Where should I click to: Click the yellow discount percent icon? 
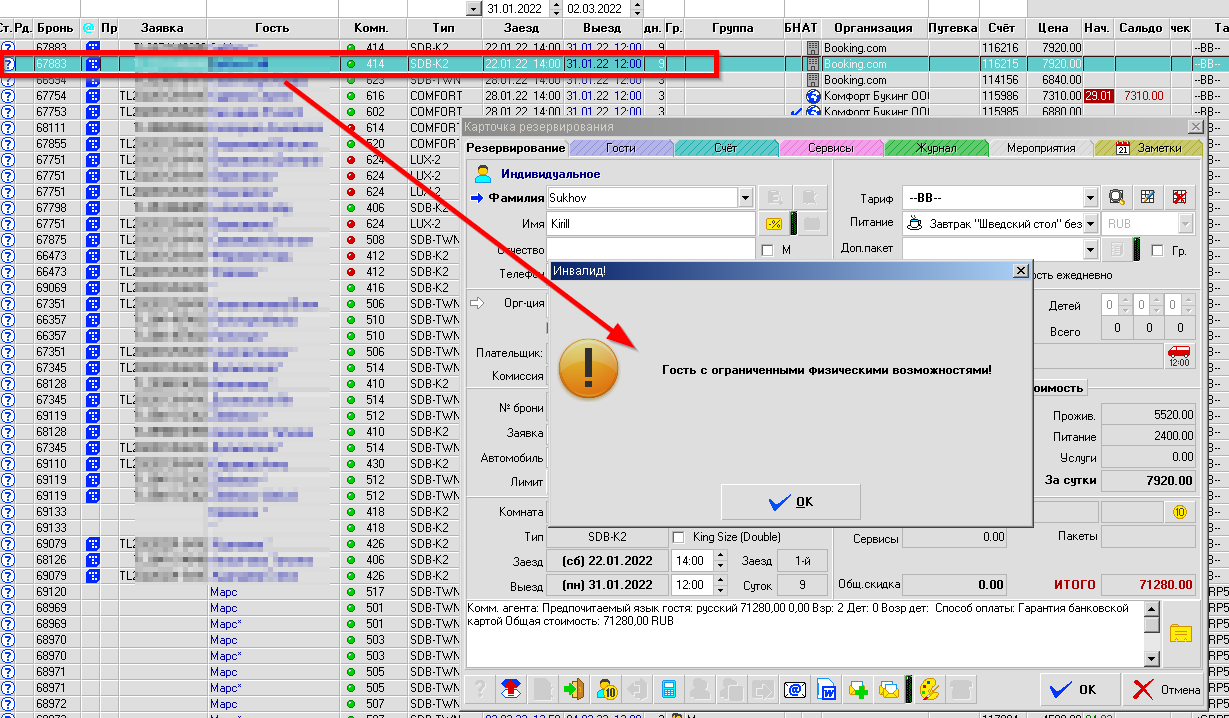click(774, 223)
